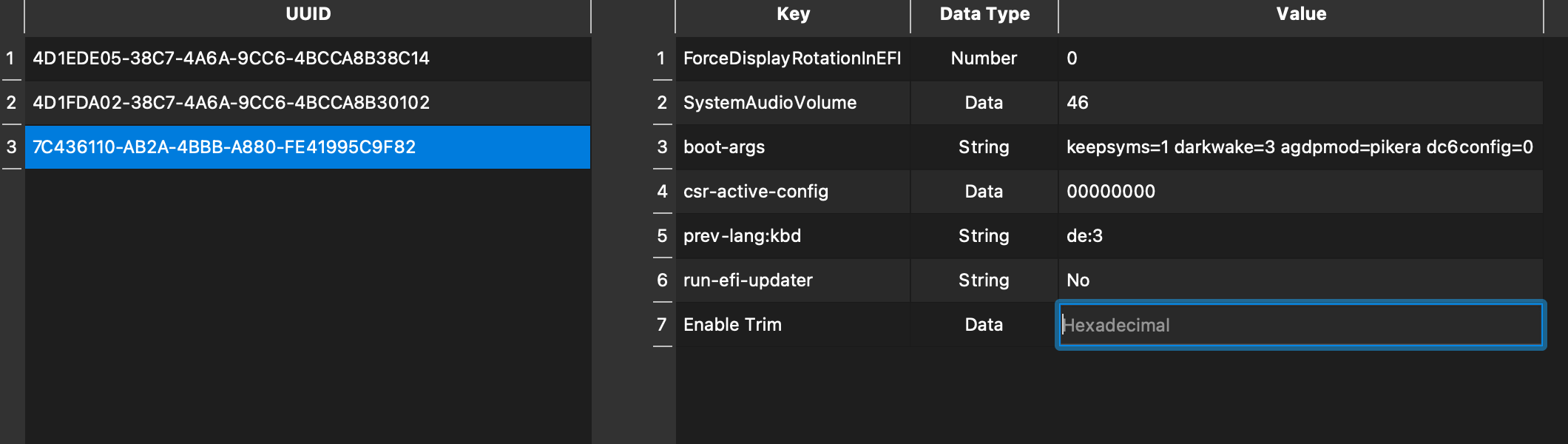The width and height of the screenshot is (1568, 444).
Task: Select the SystemAudioVolume key cell
Action: (770, 103)
